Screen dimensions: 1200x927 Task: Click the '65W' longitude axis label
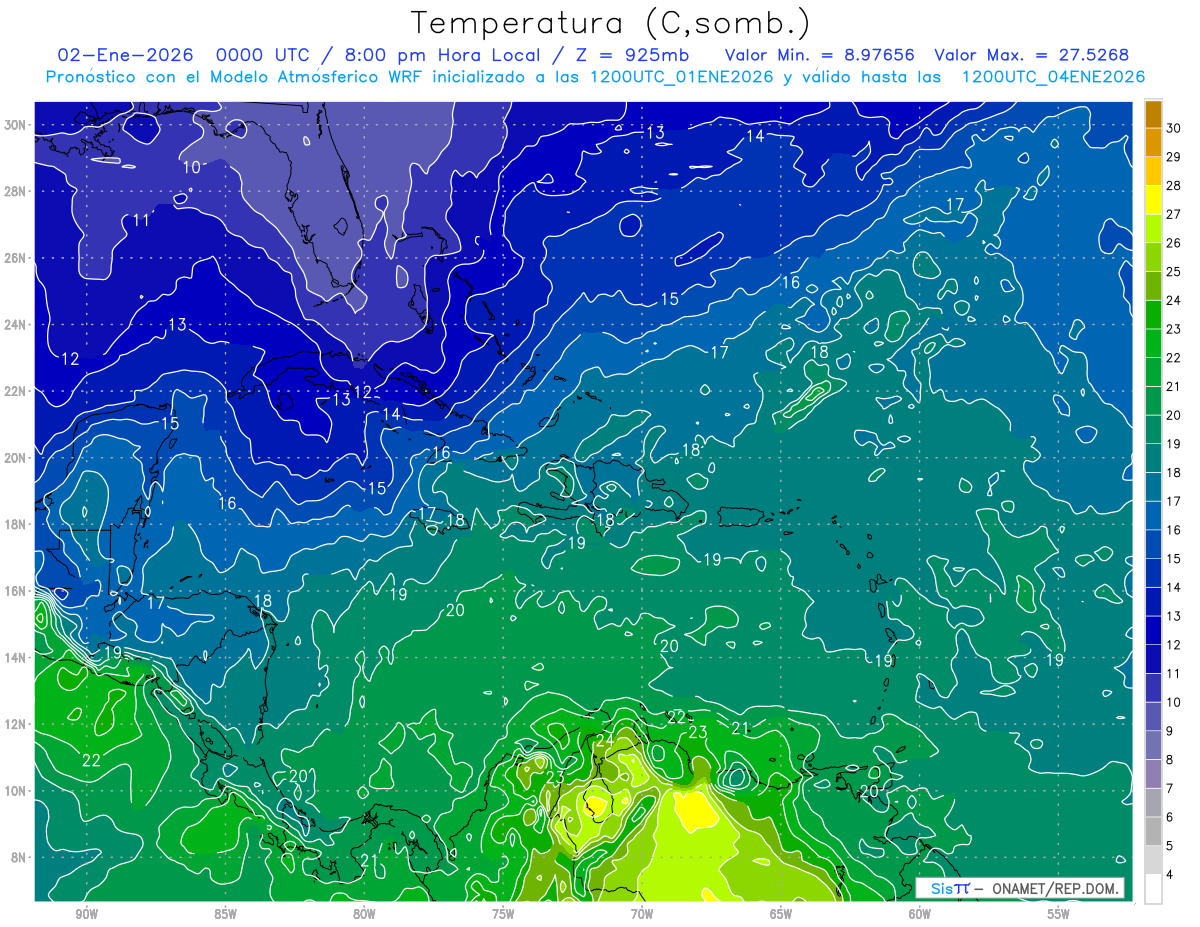coord(781,915)
